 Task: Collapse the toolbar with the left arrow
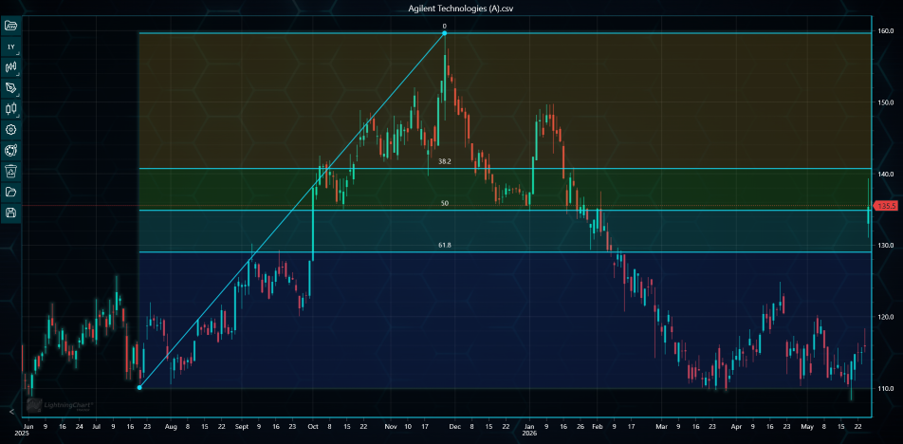(11, 412)
